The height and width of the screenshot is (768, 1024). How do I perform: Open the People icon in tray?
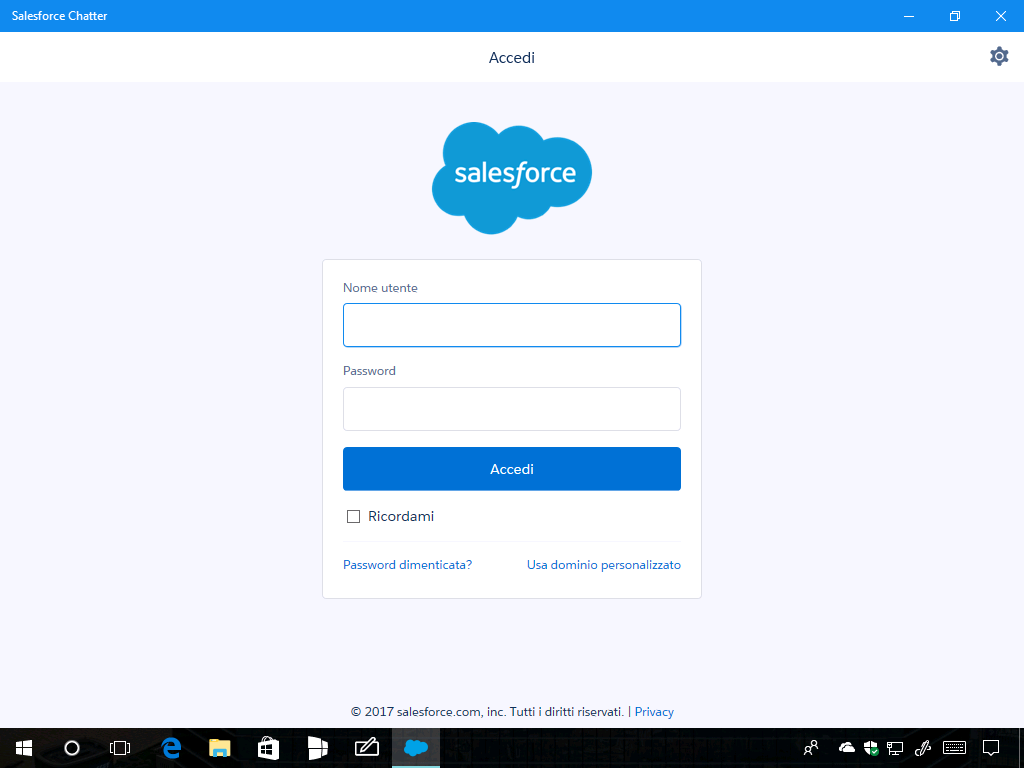(x=811, y=748)
